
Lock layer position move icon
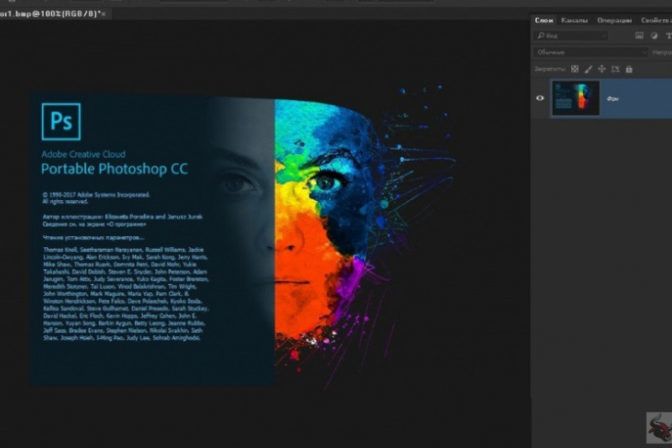click(x=602, y=69)
